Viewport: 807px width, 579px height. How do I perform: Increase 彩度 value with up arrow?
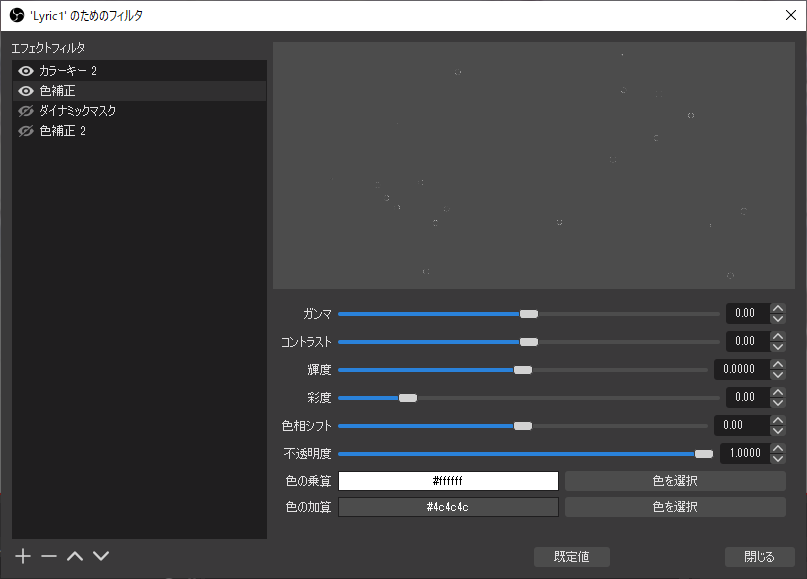pos(778,392)
